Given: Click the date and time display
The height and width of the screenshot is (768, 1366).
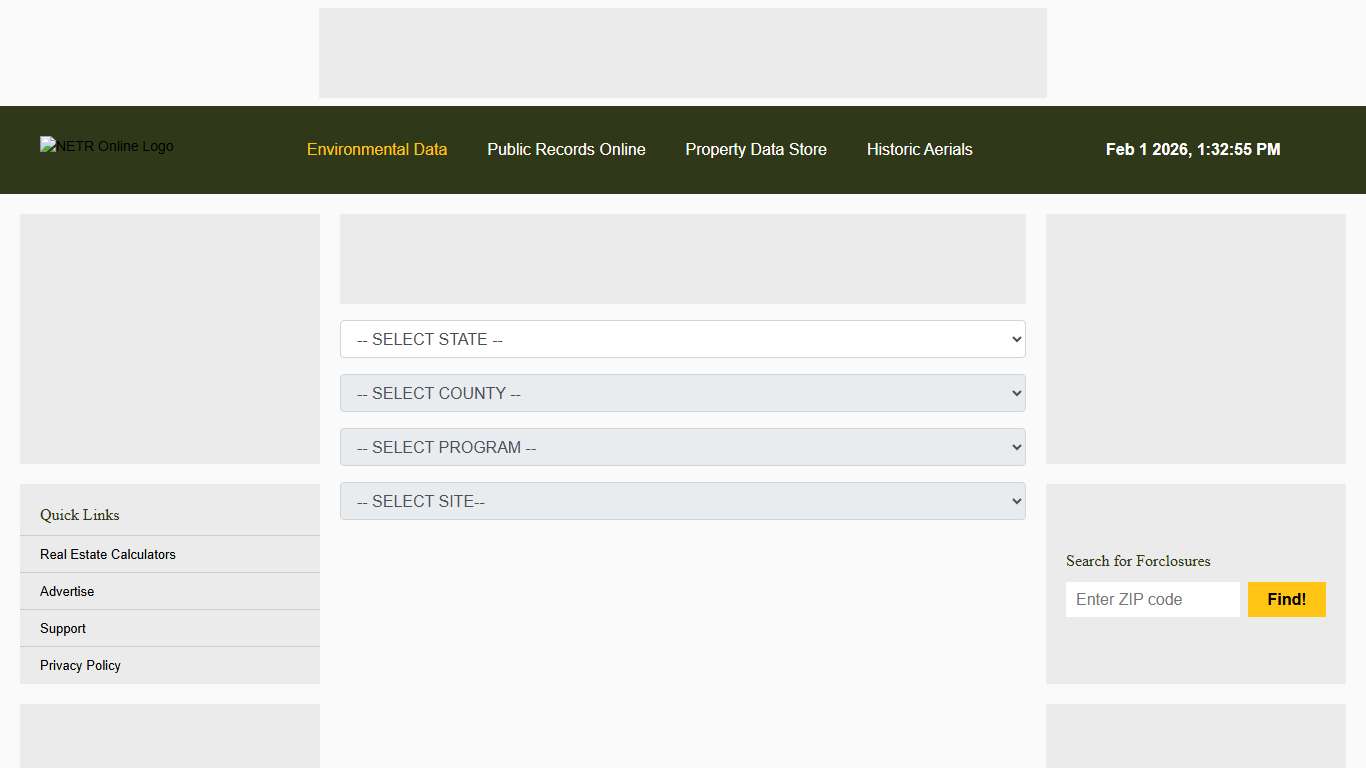Looking at the screenshot, I should (x=1193, y=149).
